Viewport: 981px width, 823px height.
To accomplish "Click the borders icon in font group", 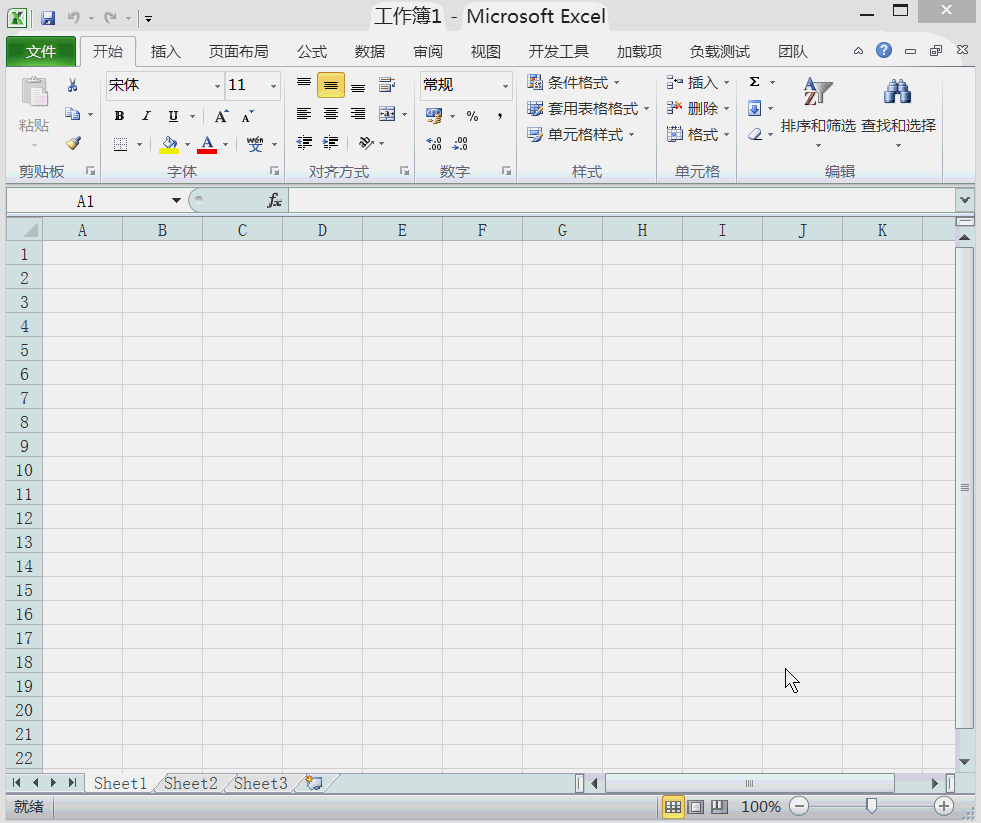I will (121, 145).
